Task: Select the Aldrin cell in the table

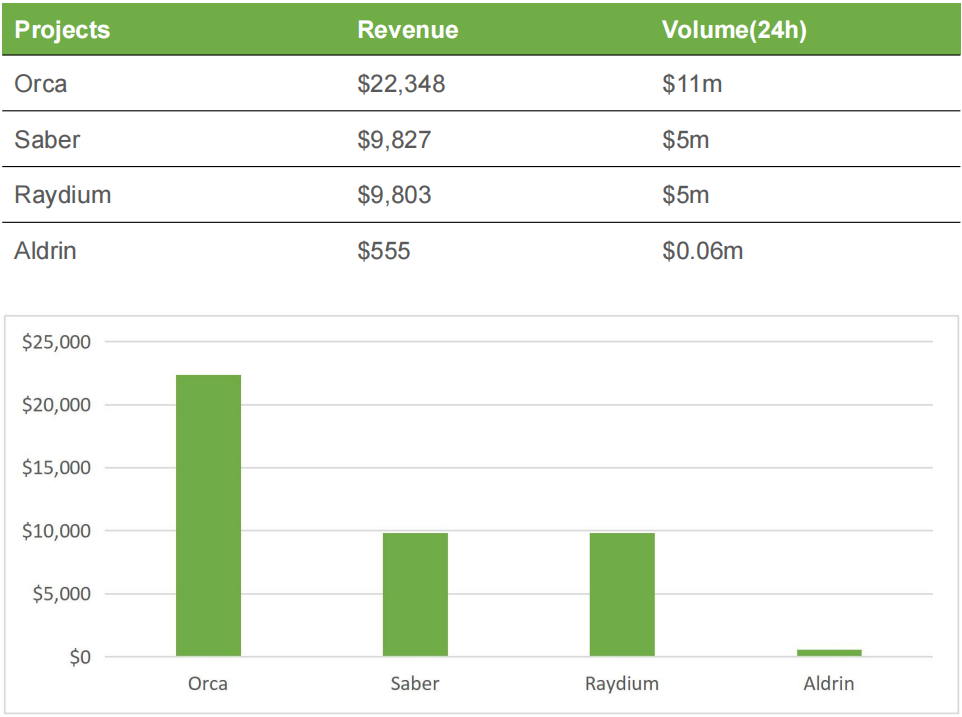Action: 45,251
